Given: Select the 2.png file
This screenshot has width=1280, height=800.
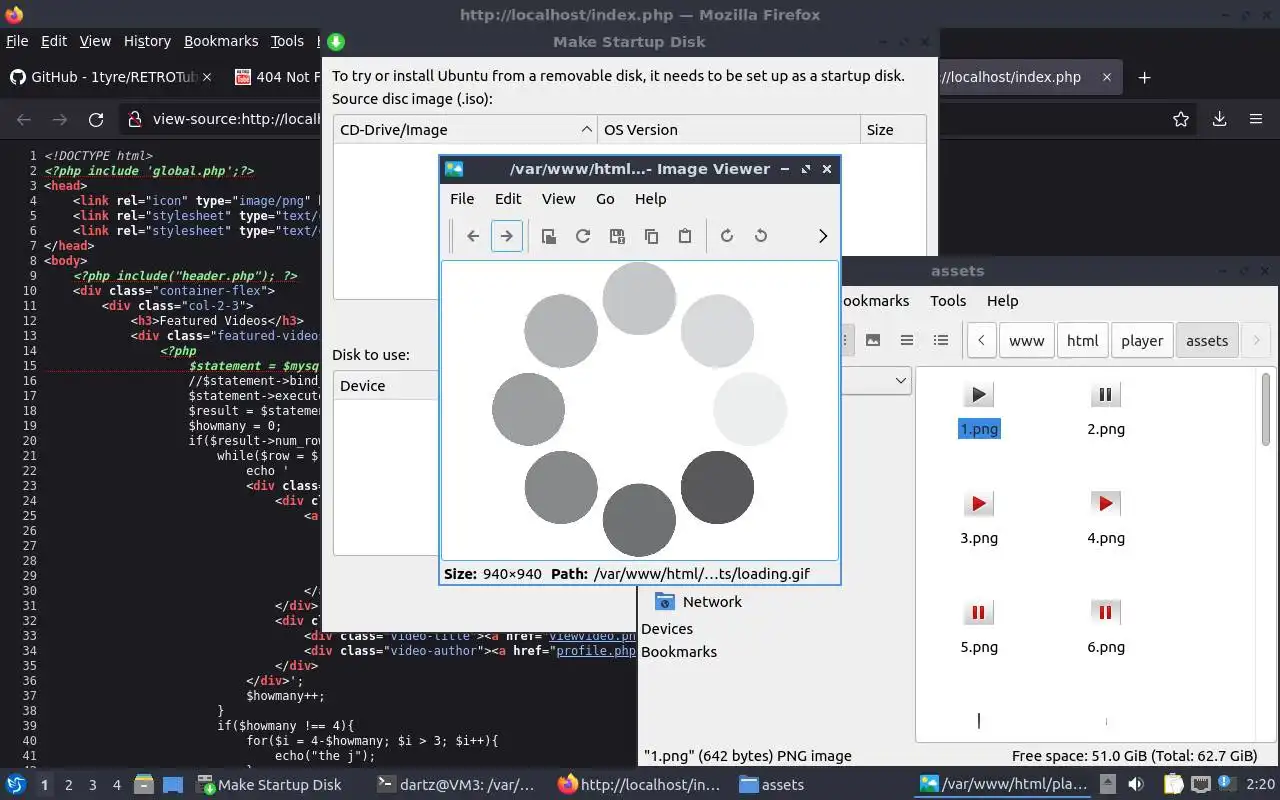Looking at the screenshot, I should [x=1105, y=409].
